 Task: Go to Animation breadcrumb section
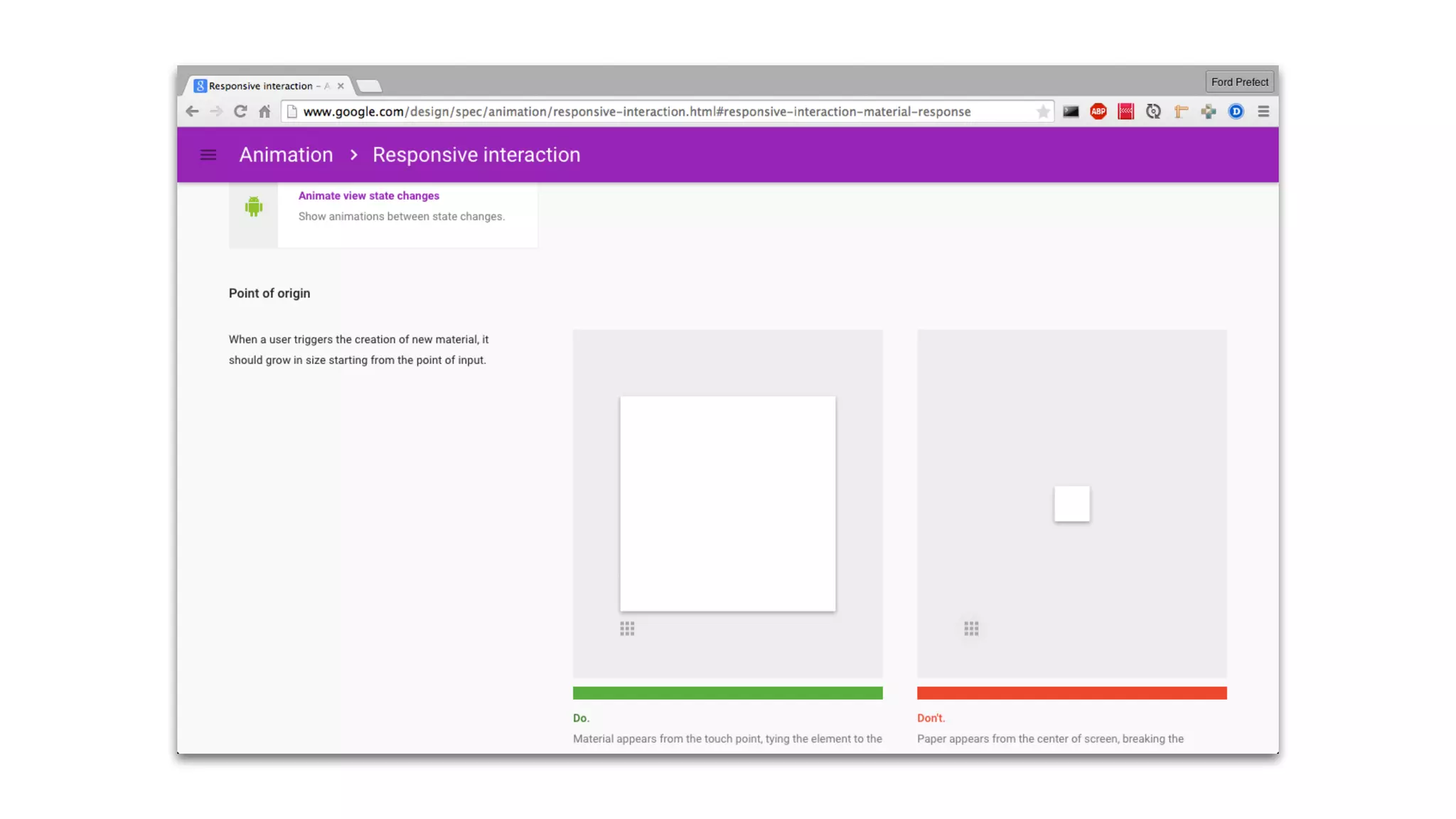point(286,155)
